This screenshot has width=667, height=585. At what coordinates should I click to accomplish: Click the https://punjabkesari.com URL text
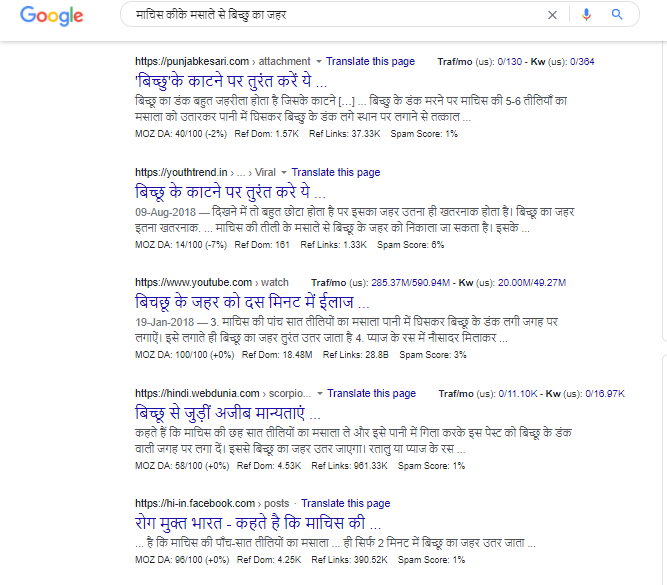pyautogui.click(x=192, y=62)
